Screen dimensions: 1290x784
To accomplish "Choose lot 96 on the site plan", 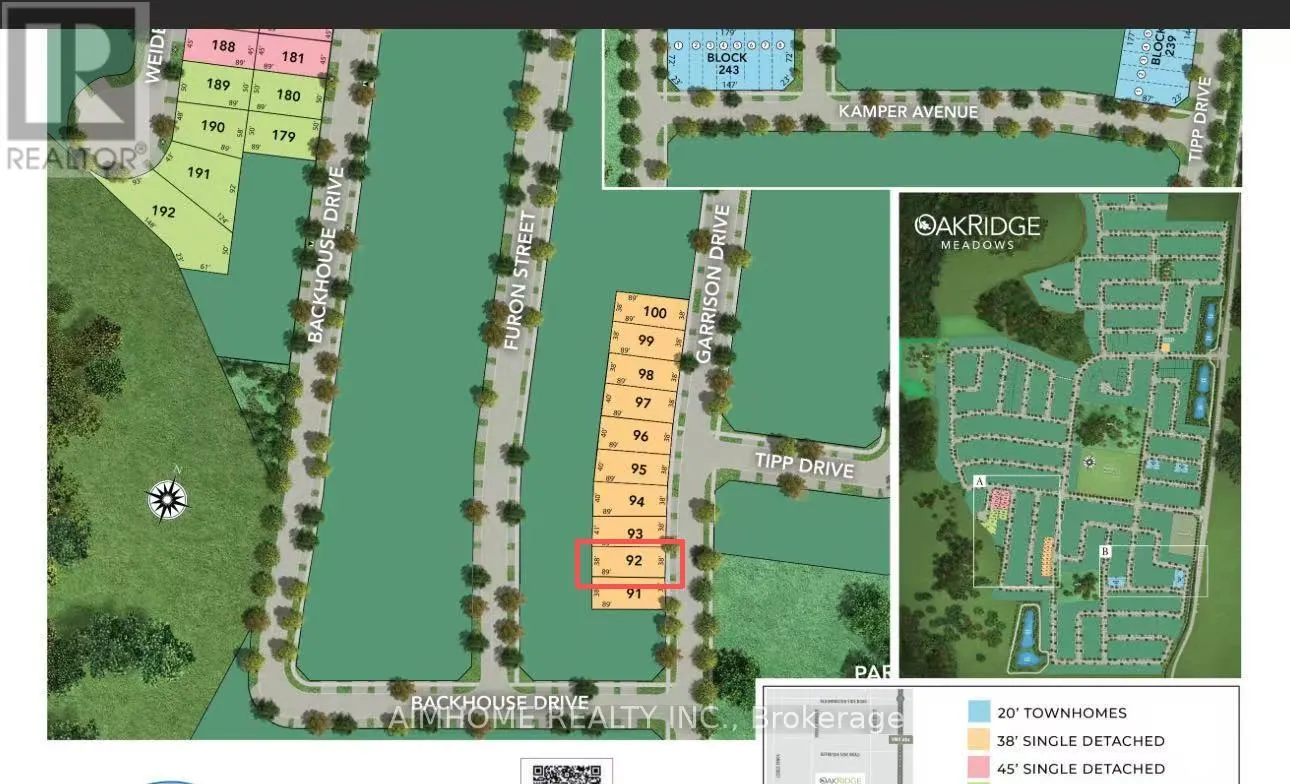I will click(641, 436).
